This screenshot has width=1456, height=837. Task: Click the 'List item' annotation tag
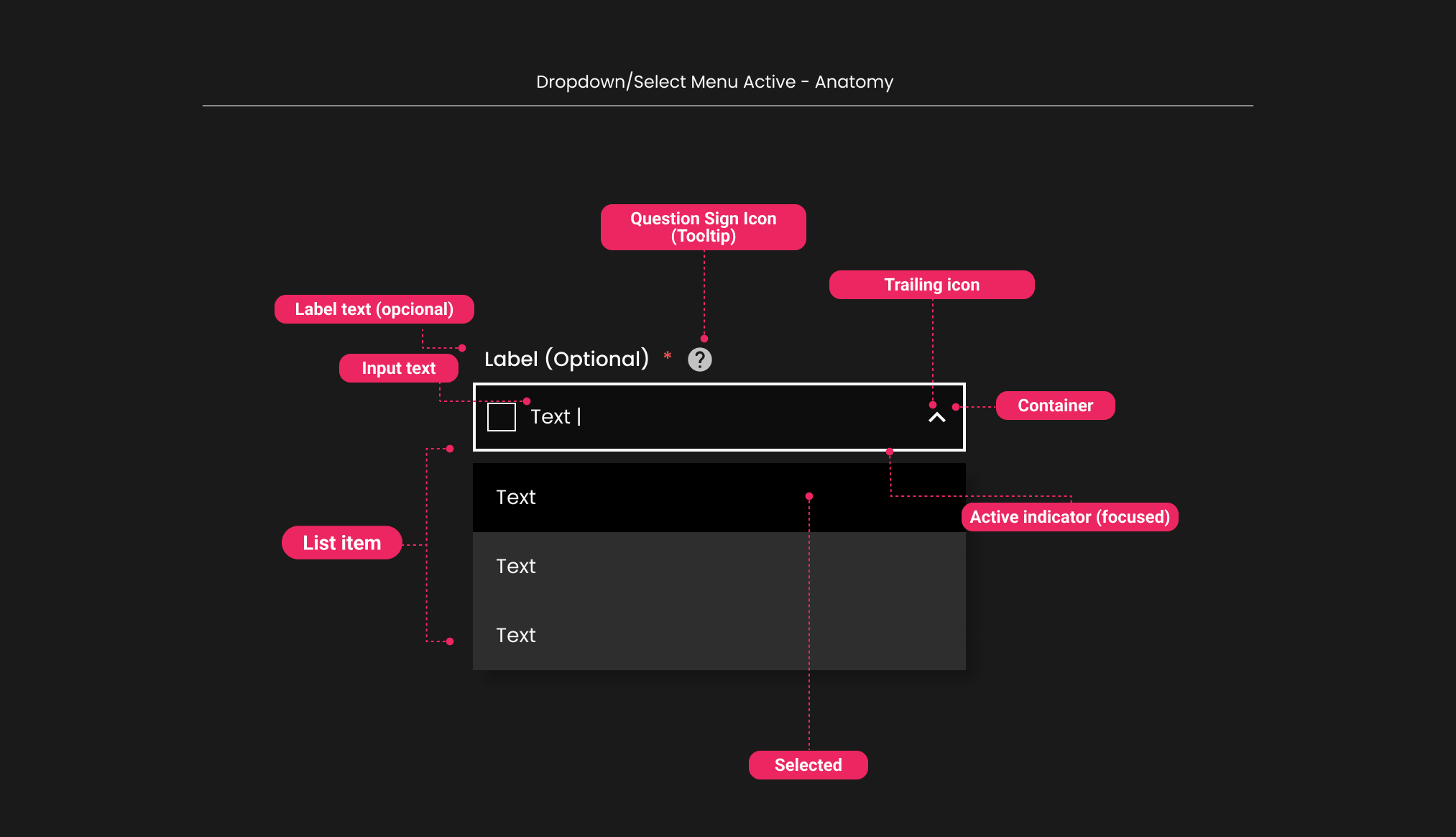(x=342, y=543)
